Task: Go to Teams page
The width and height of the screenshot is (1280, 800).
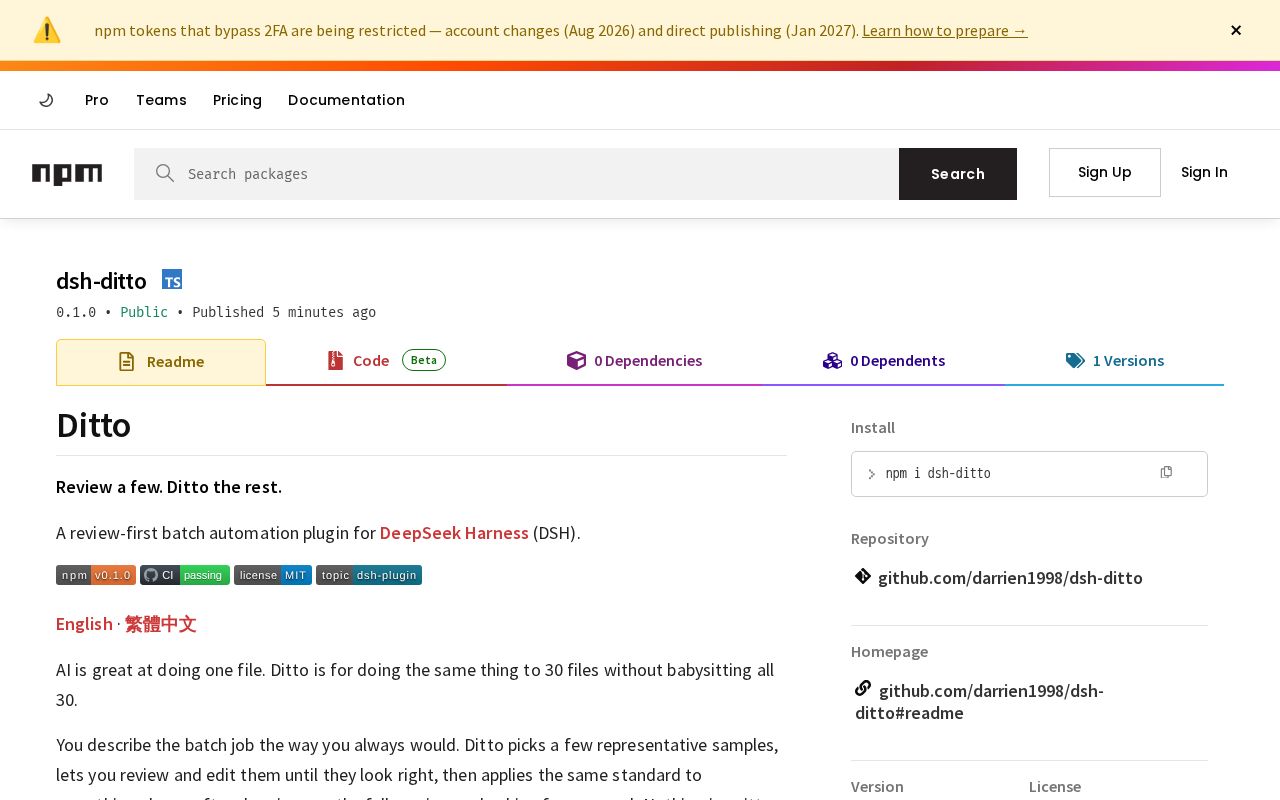Action: [161, 100]
